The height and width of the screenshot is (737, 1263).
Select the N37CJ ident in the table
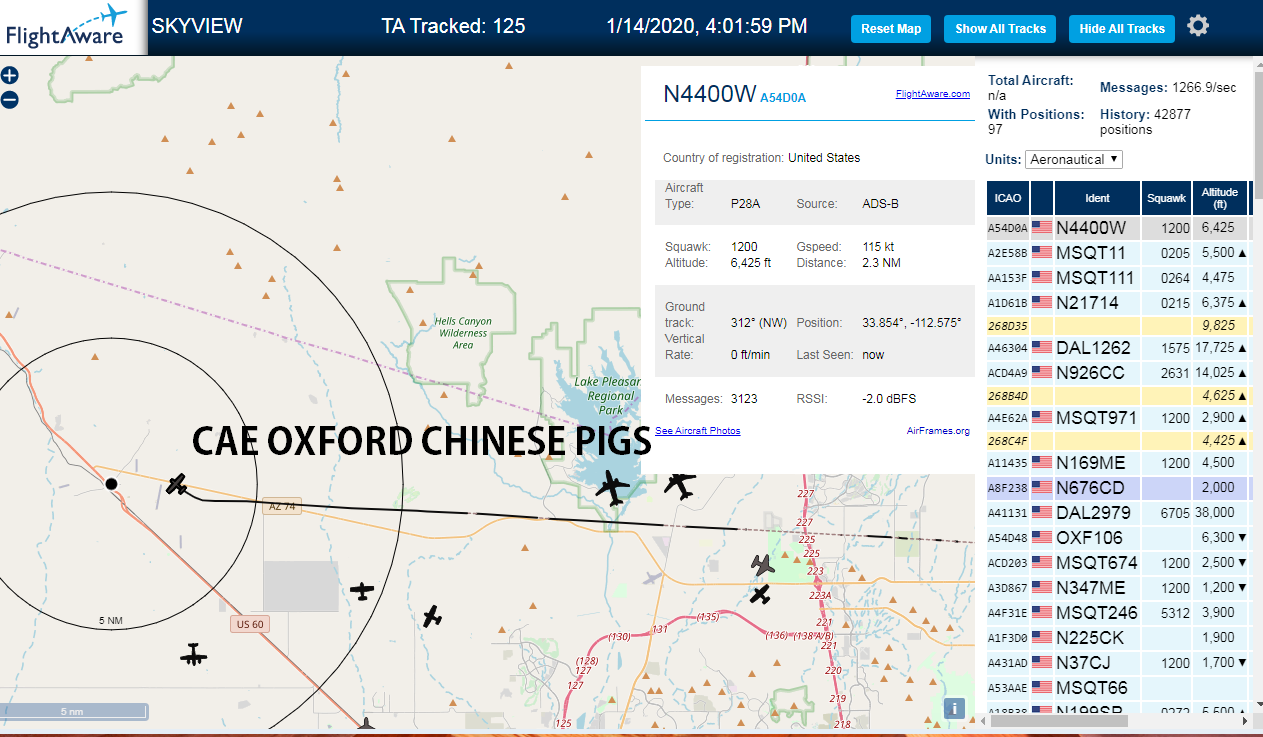point(1083,663)
